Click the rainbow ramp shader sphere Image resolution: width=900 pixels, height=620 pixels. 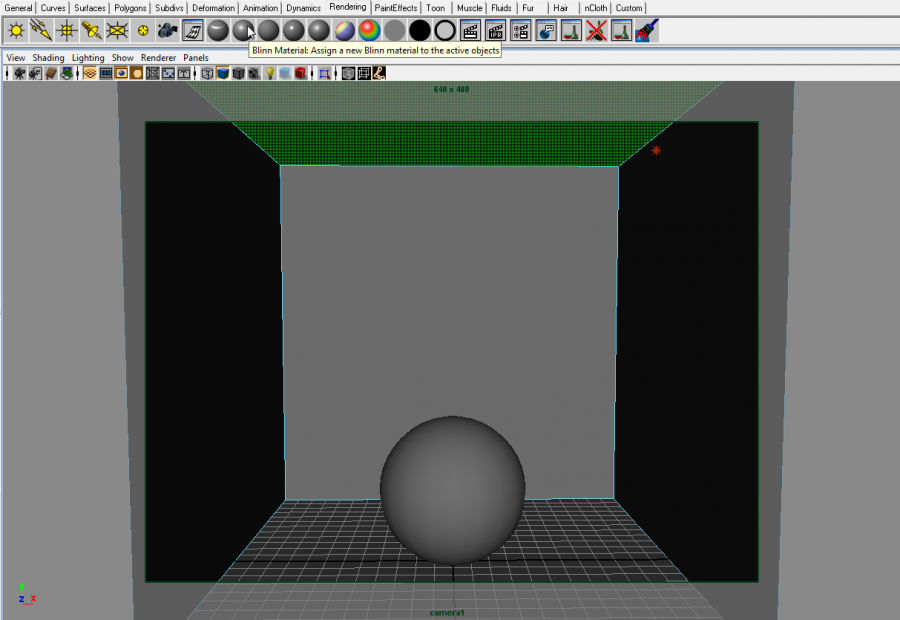point(370,31)
